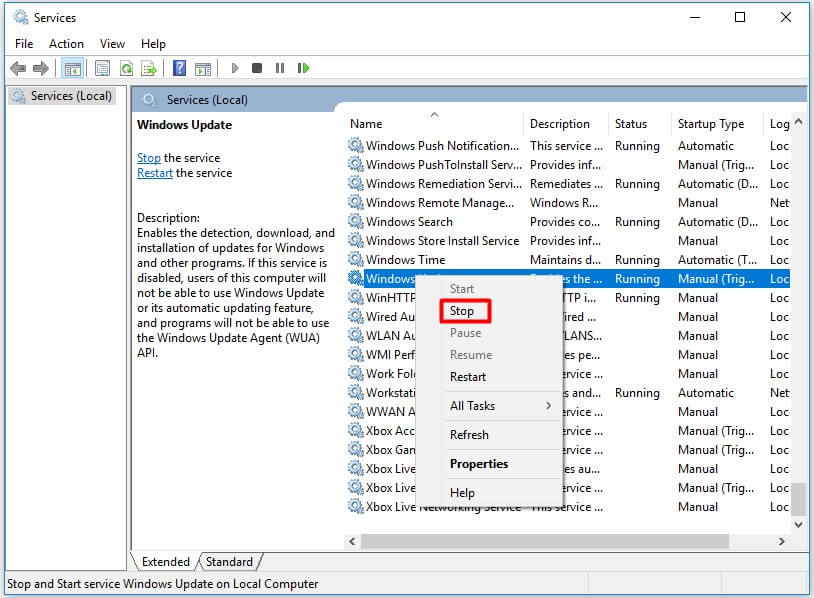The height and width of the screenshot is (598, 814).
Task: Click the gear icon beside Windows Store Install Service
Action: pyautogui.click(x=356, y=240)
